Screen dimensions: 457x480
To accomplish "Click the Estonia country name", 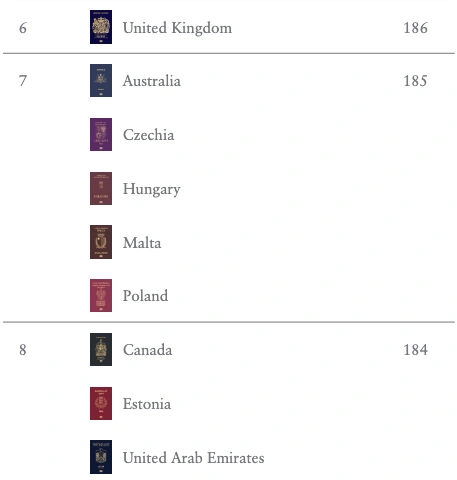I will (x=147, y=404).
